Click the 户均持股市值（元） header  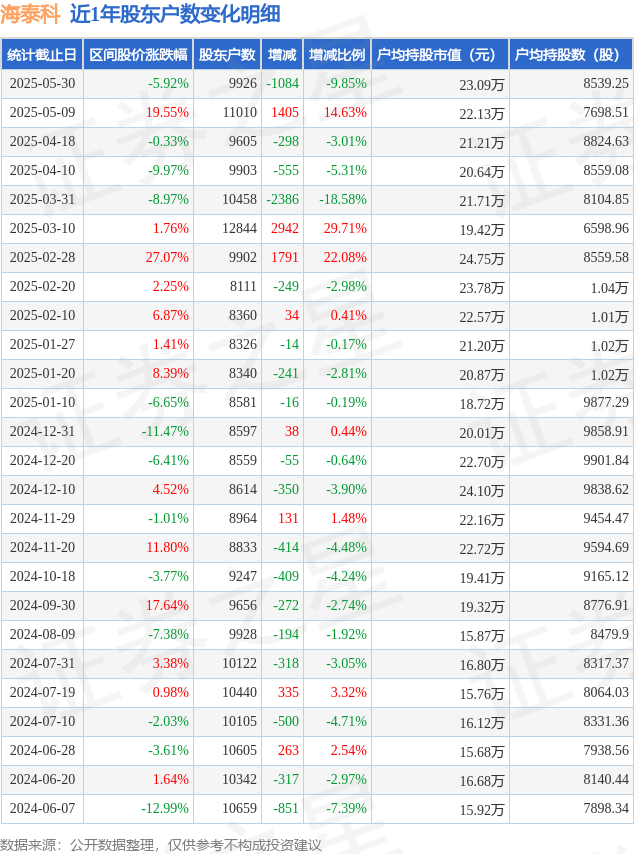tap(440, 54)
